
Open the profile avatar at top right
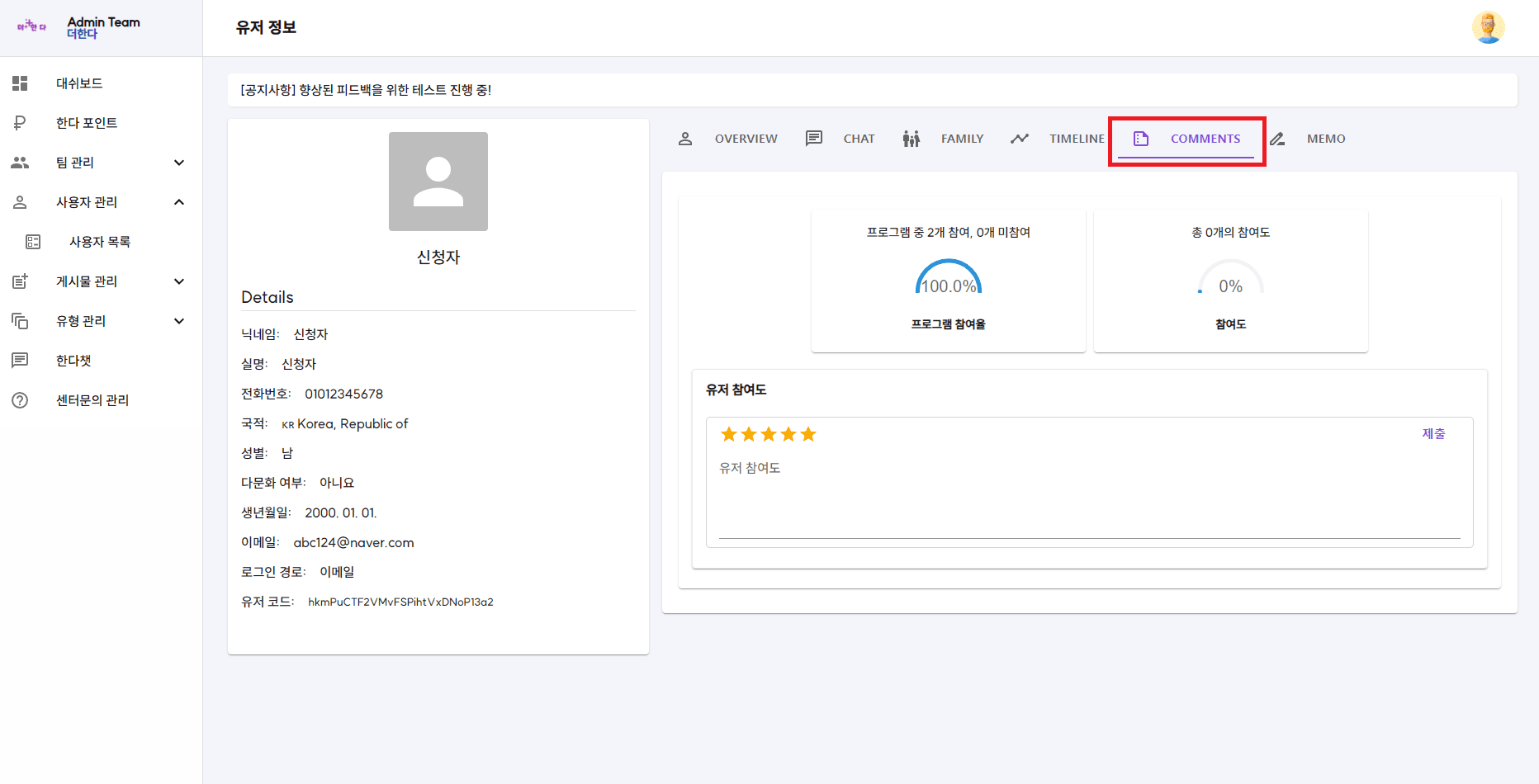click(1488, 27)
